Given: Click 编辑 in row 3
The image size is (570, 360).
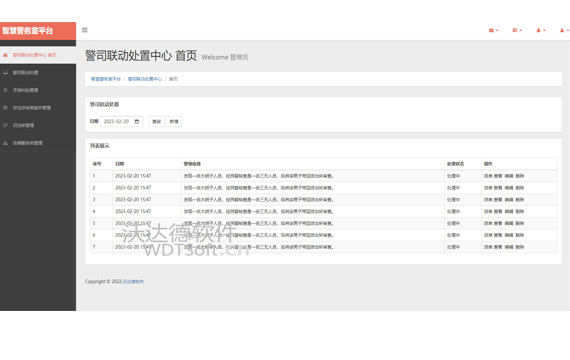Looking at the screenshot, I should pos(509,200).
